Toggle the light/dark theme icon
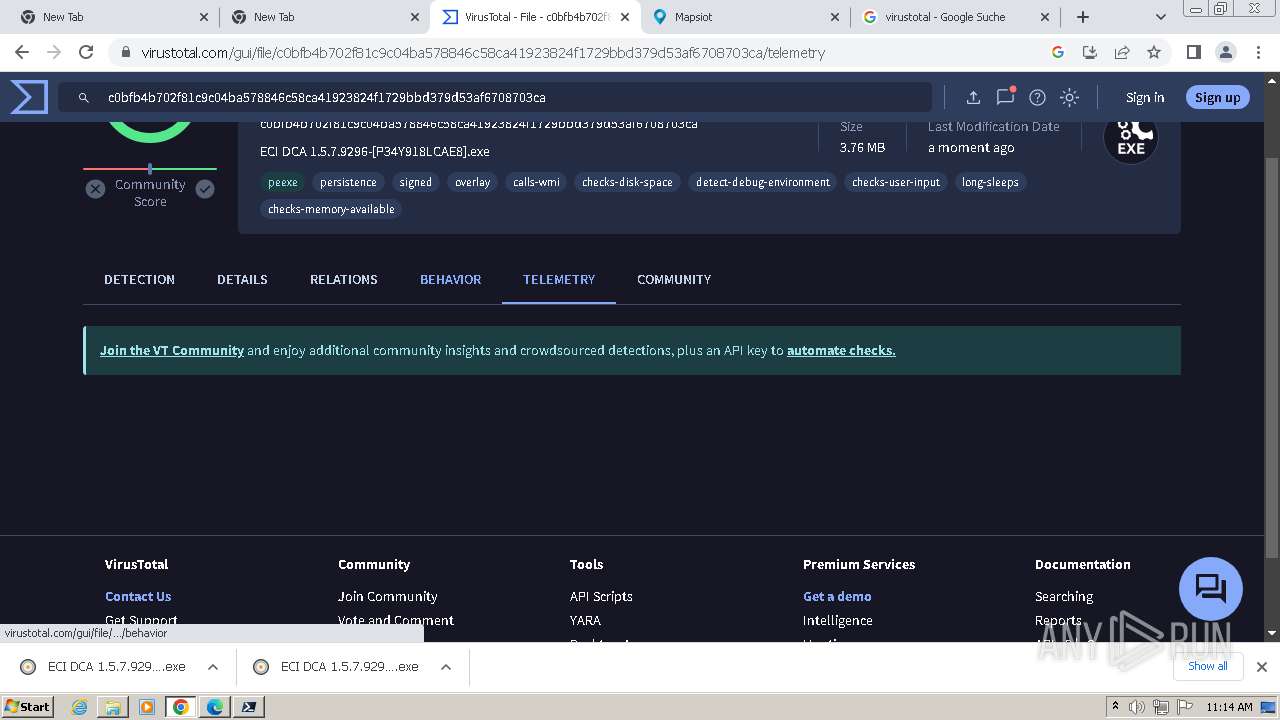Screen dimensions: 1280x720 click(x=1069, y=97)
